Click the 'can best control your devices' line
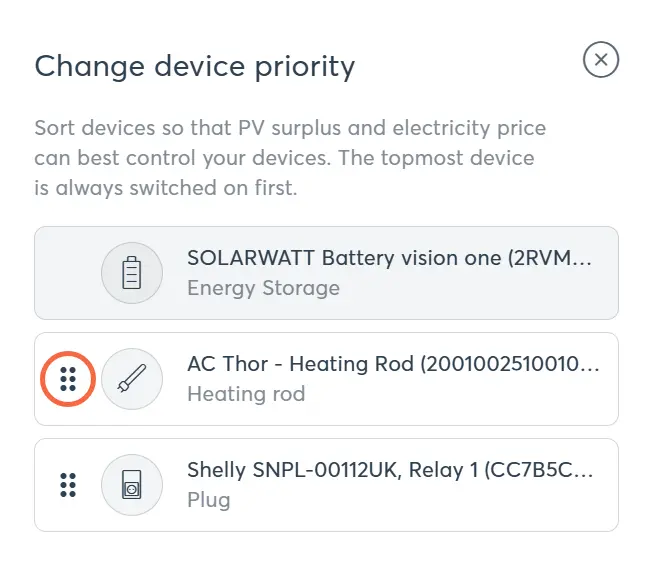This screenshot has width=656, height=573. coord(284,158)
